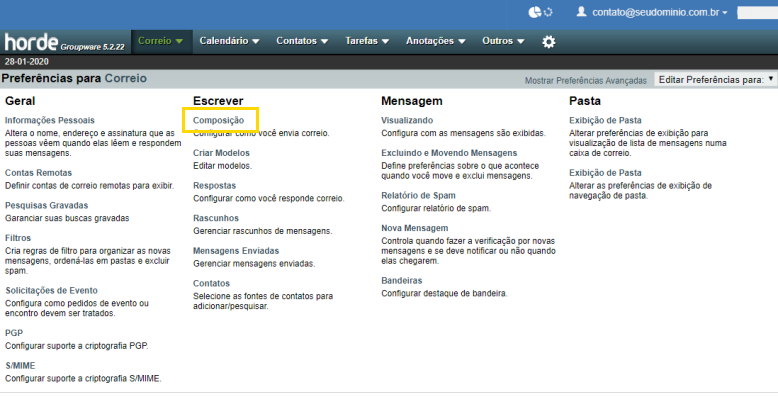This screenshot has width=778, height=397.
Task: Open Informações Pessoais preferences
Action: [x=50, y=120]
